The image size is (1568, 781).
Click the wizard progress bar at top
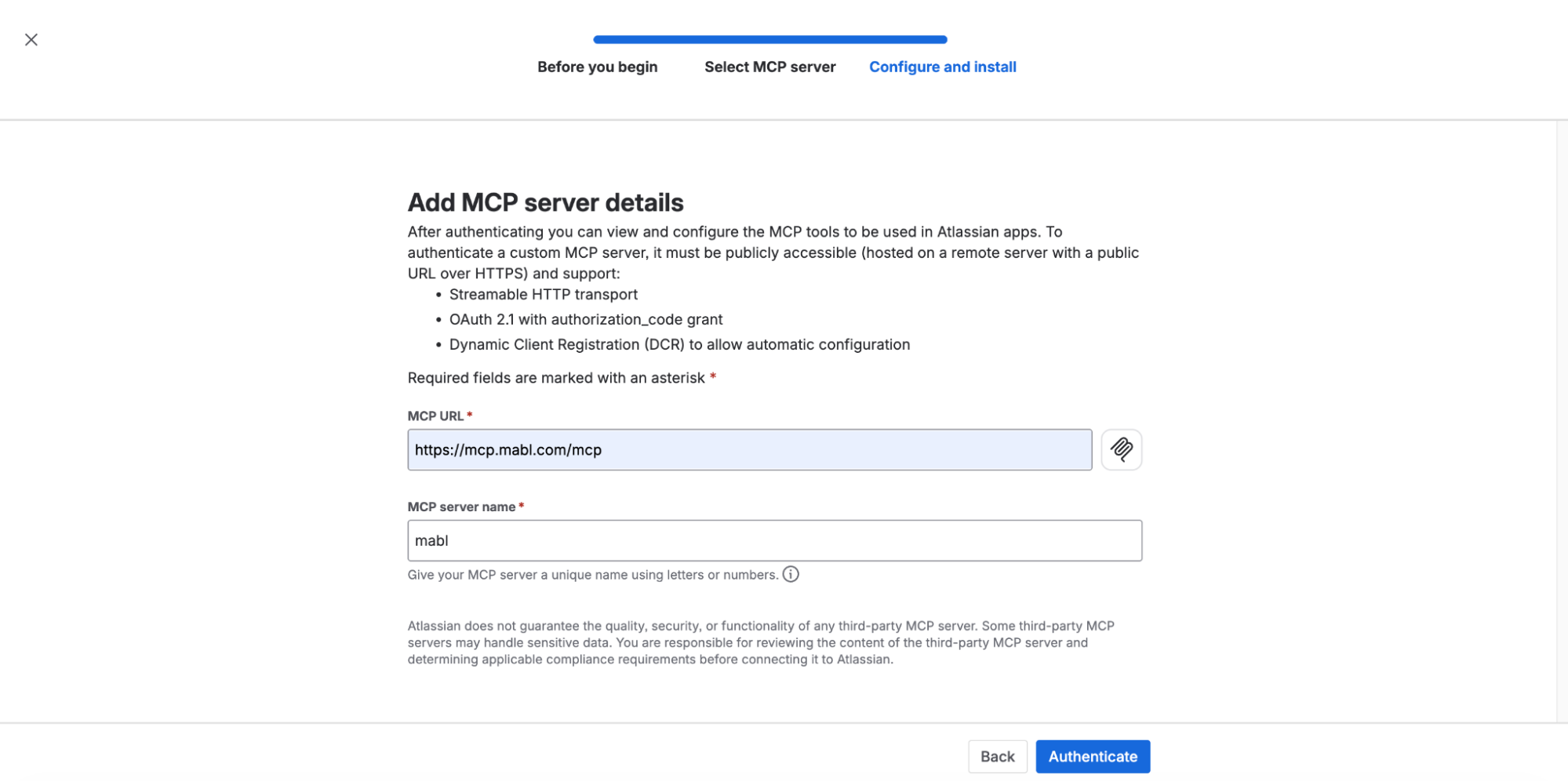tap(769, 38)
